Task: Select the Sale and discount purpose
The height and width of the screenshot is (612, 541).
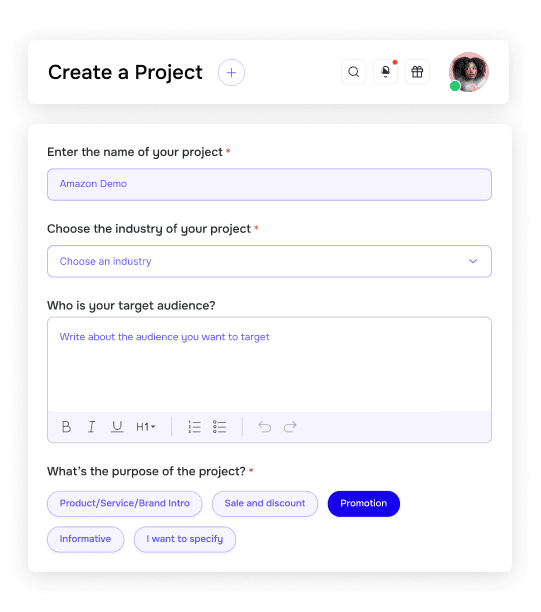Action: point(265,503)
